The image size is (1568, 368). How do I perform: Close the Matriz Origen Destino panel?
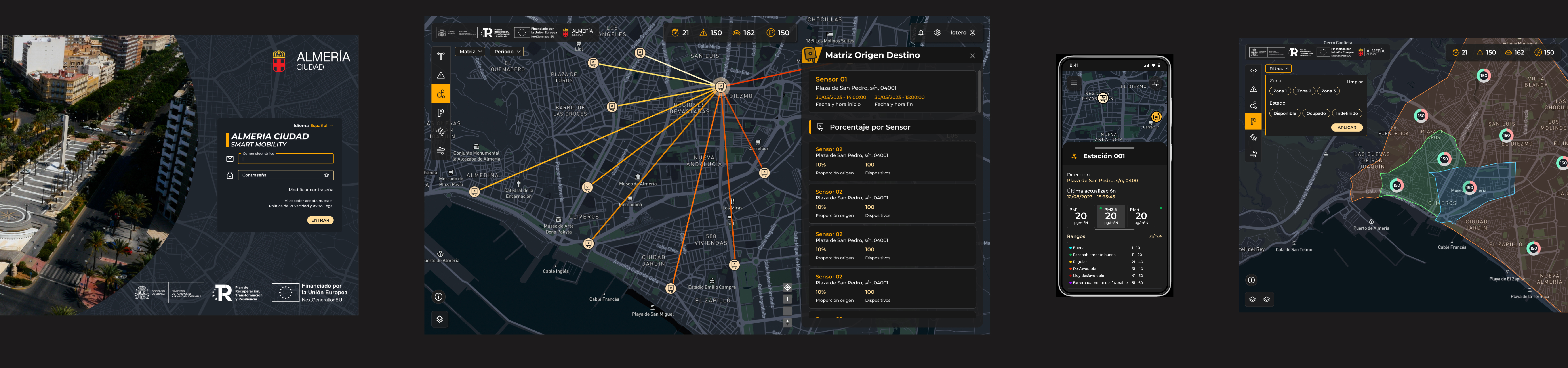(972, 56)
